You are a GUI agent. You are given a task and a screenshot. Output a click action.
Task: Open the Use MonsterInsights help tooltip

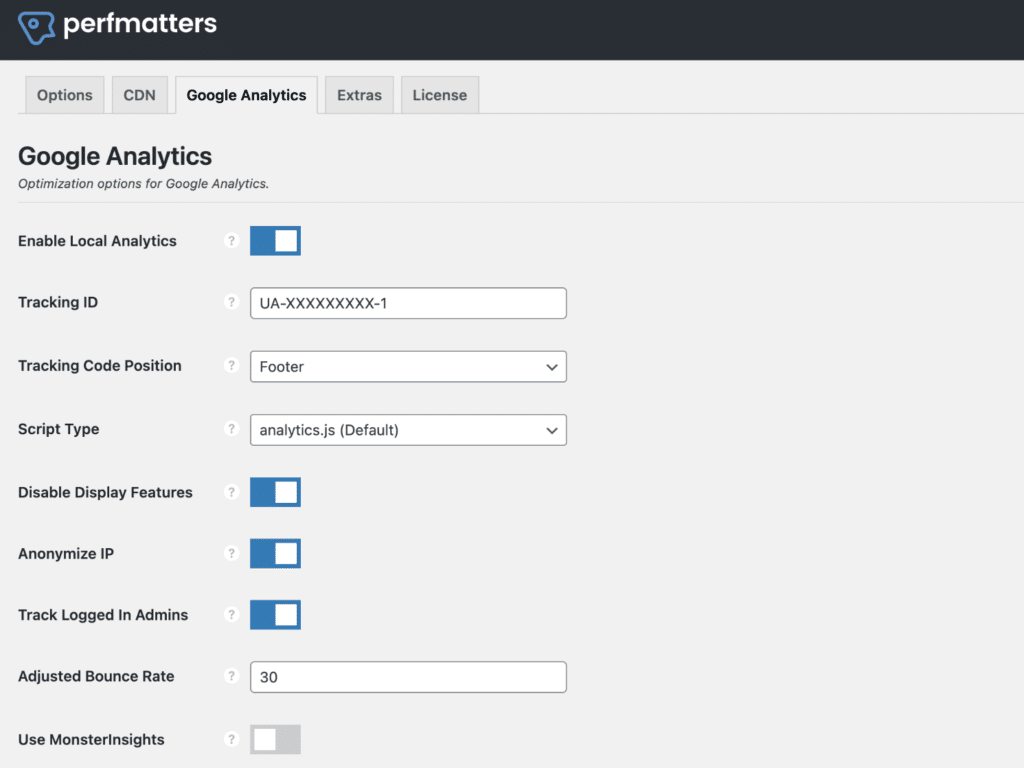231,739
